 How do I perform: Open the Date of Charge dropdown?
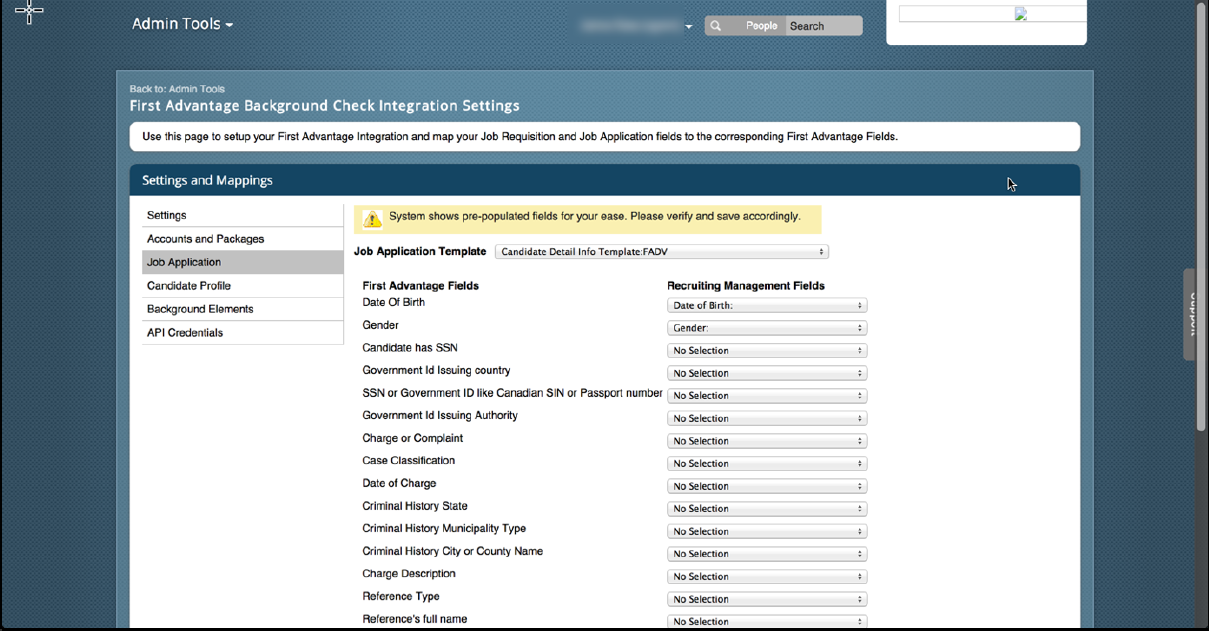pos(767,486)
